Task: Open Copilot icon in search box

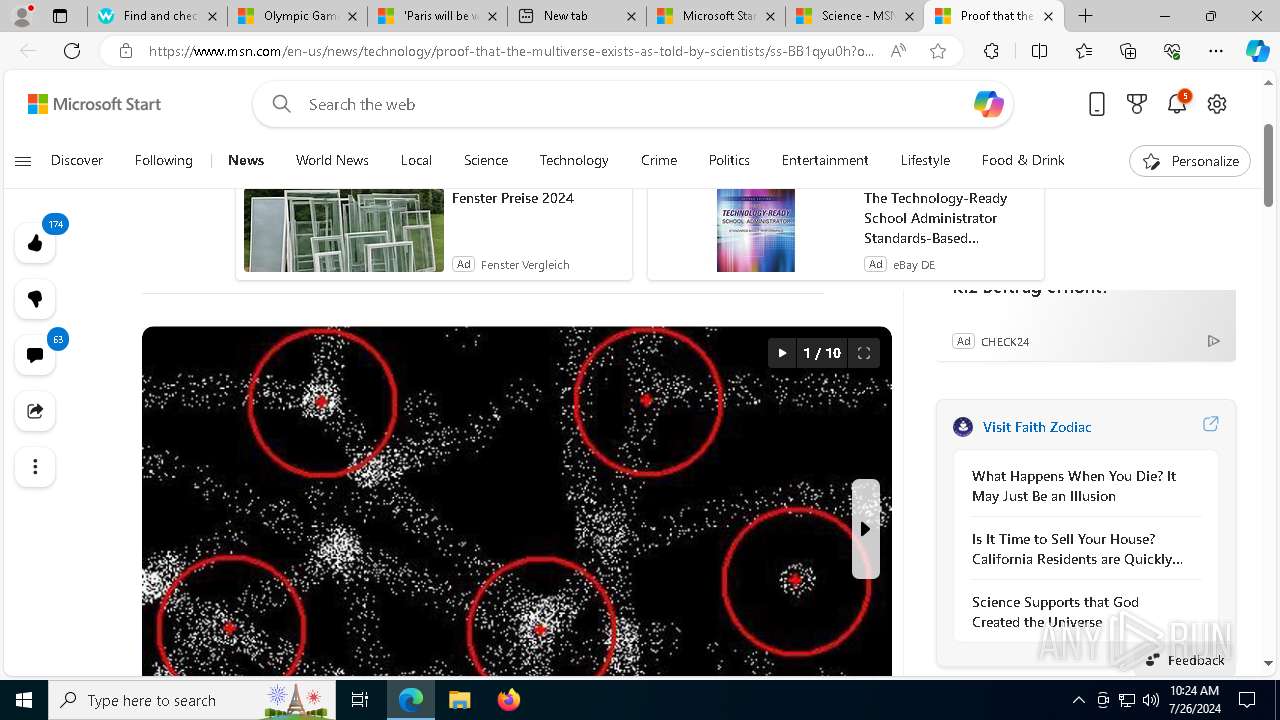Action: point(988,104)
